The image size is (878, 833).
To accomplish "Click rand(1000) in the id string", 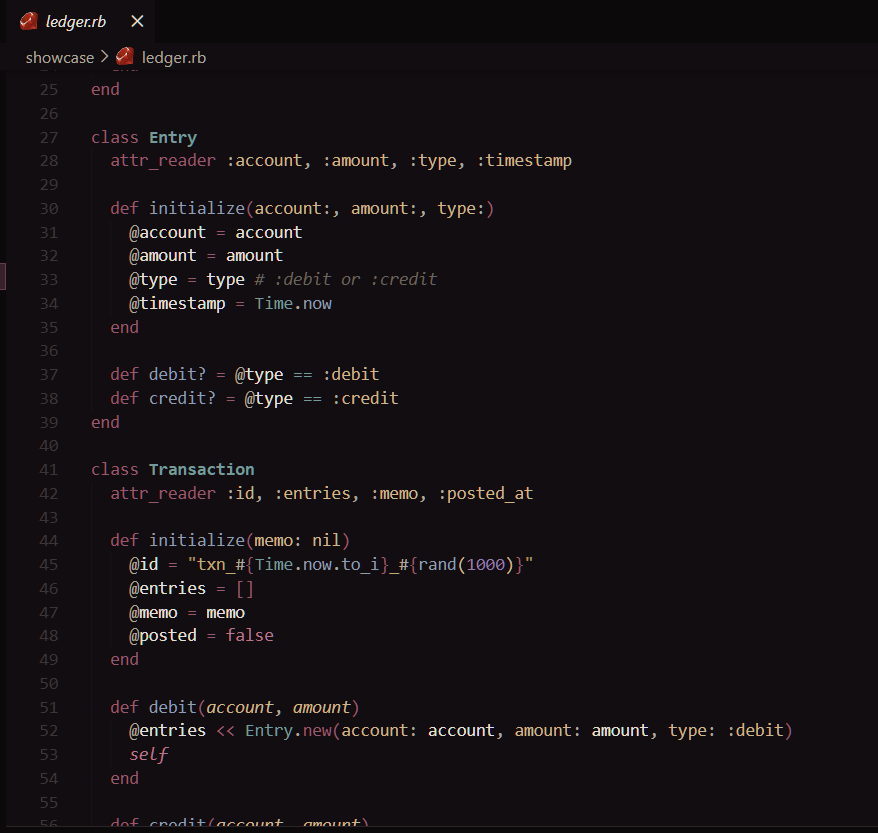I will point(466,564).
